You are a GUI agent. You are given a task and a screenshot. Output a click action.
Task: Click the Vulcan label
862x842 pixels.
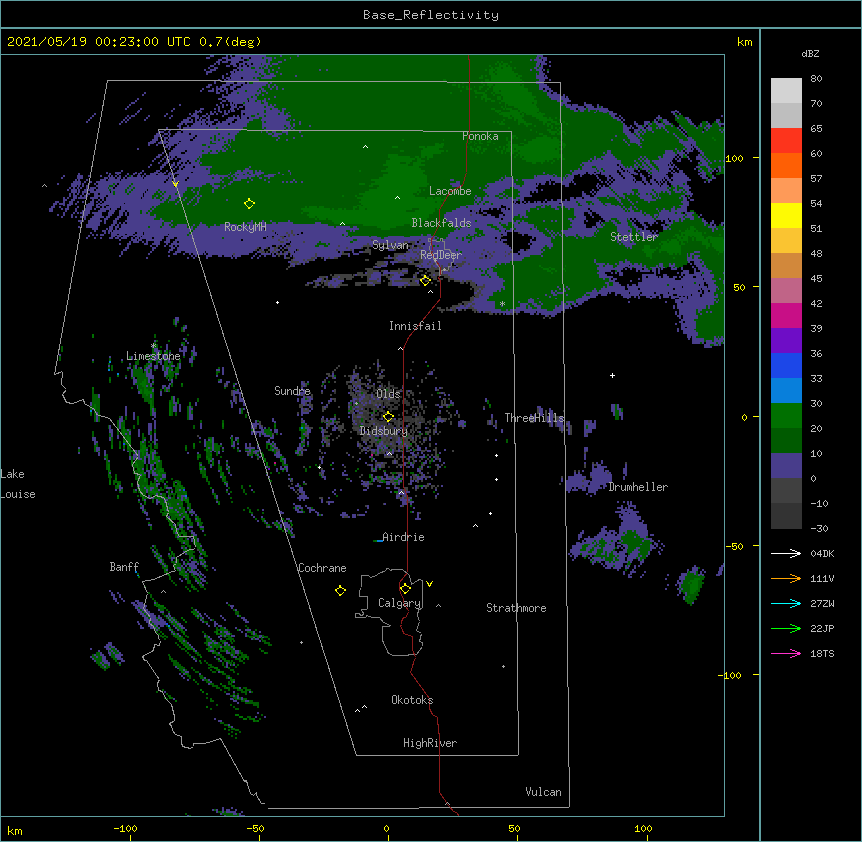pos(543,793)
